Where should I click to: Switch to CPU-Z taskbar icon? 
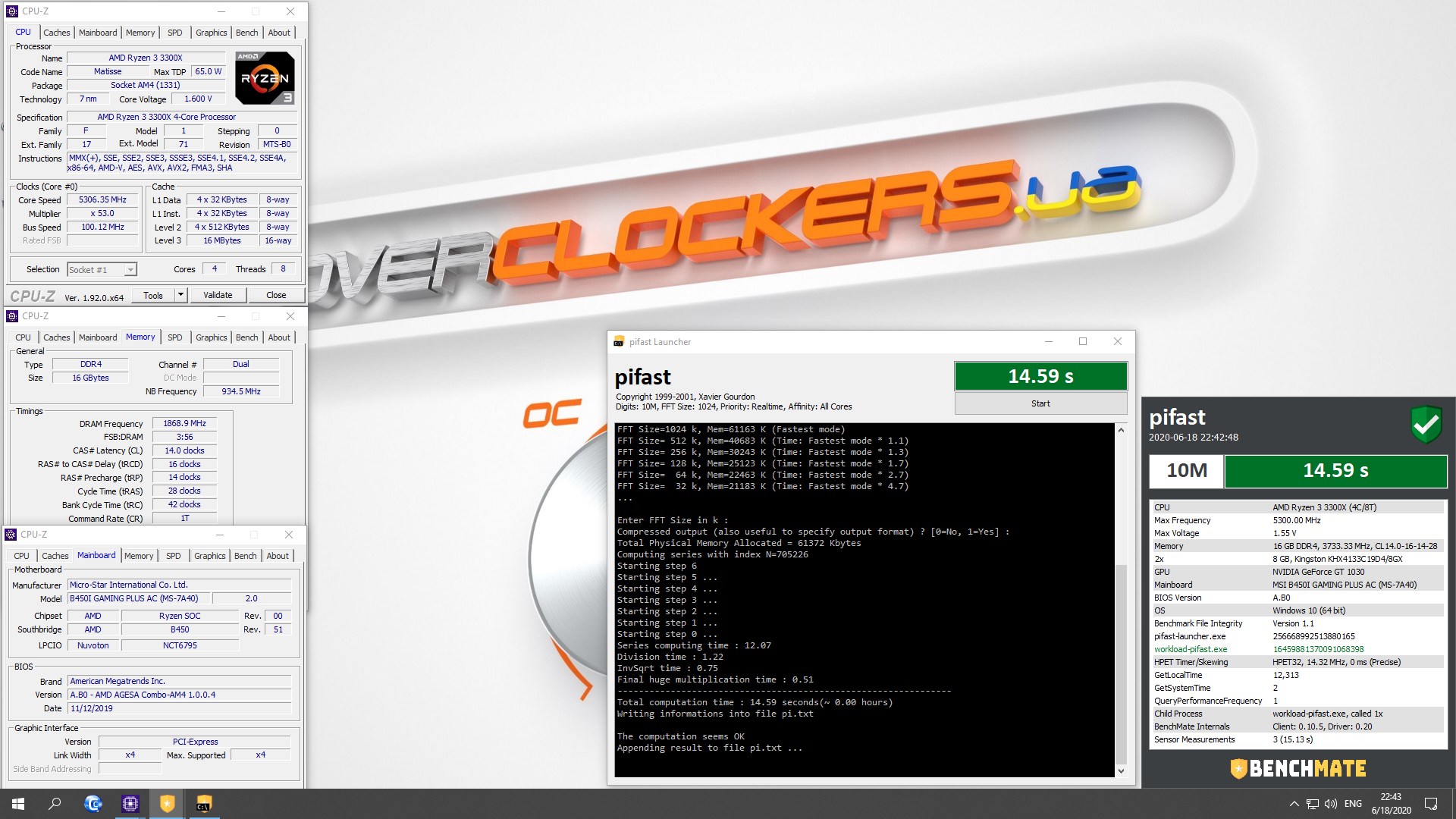point(130,804)
